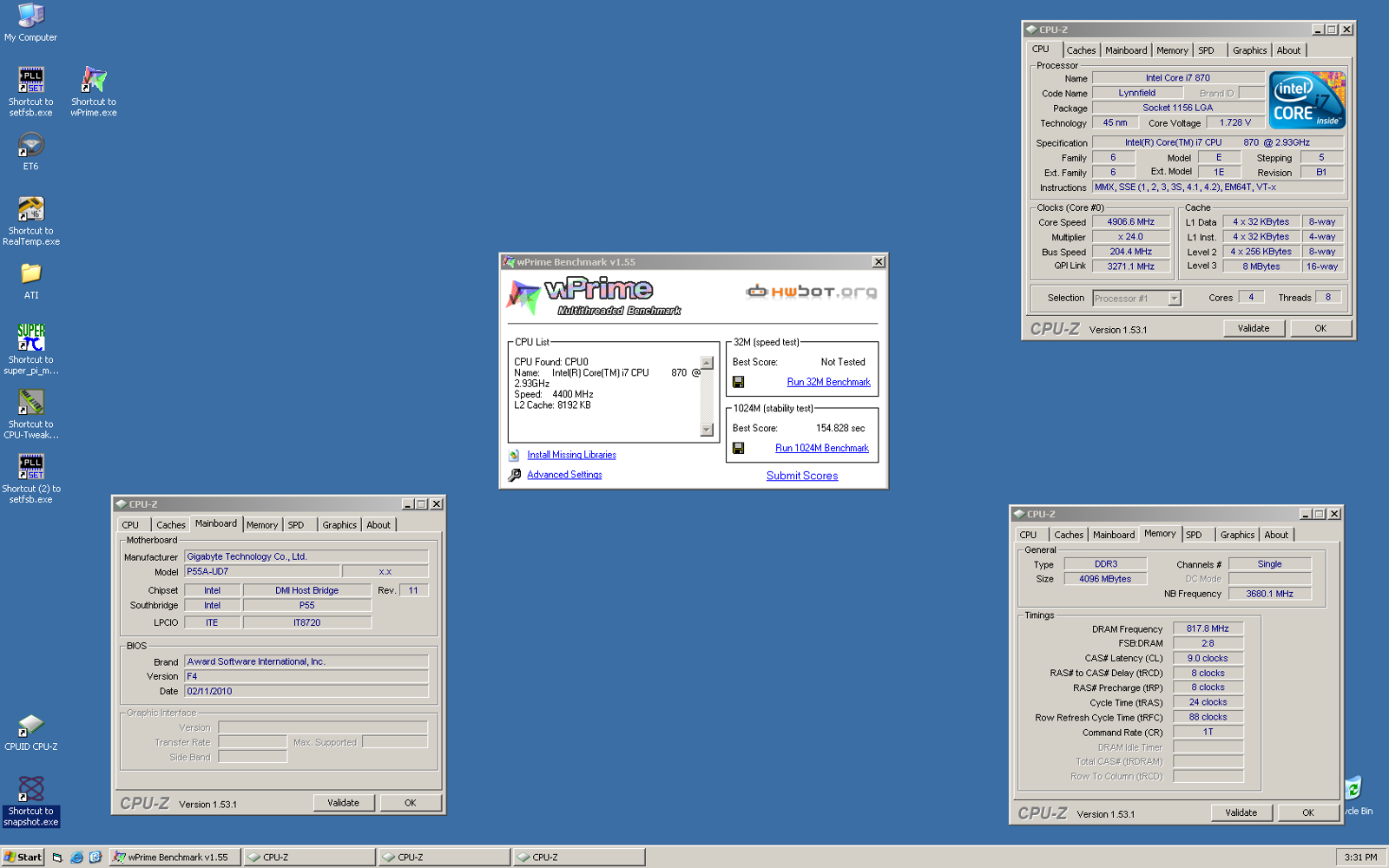
Task: Click the HWBOT.org logo in wPrime
Action: tap(812, 292)
